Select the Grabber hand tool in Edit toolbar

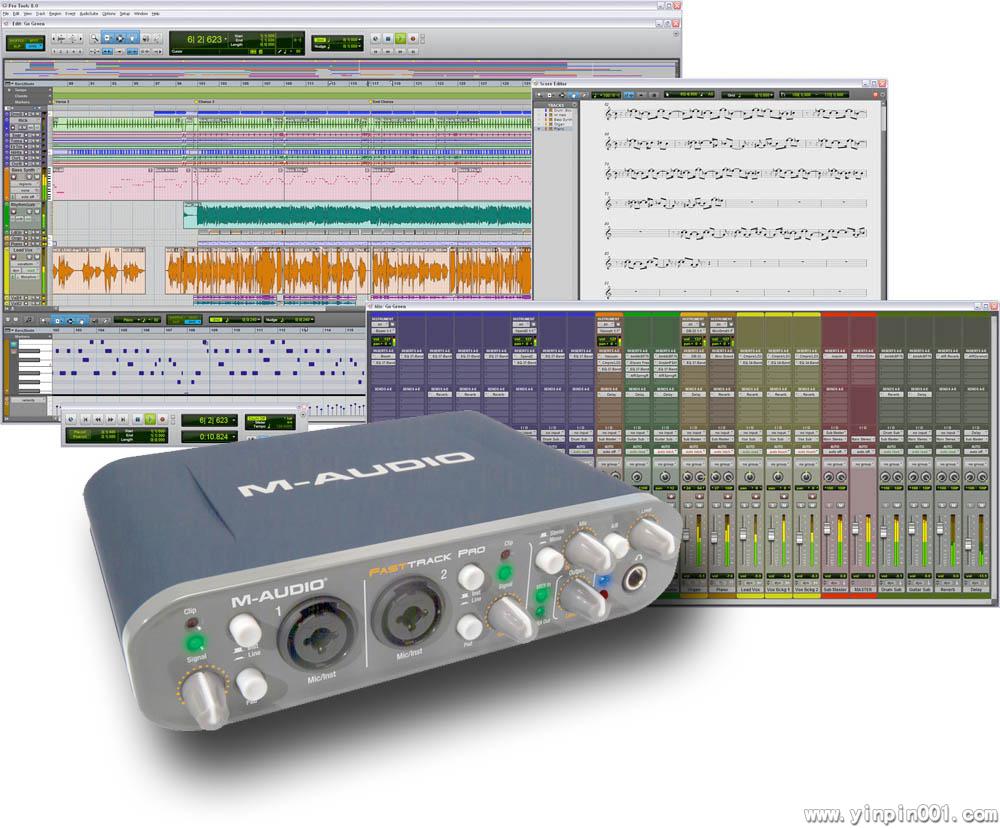[x=132, y=39]
